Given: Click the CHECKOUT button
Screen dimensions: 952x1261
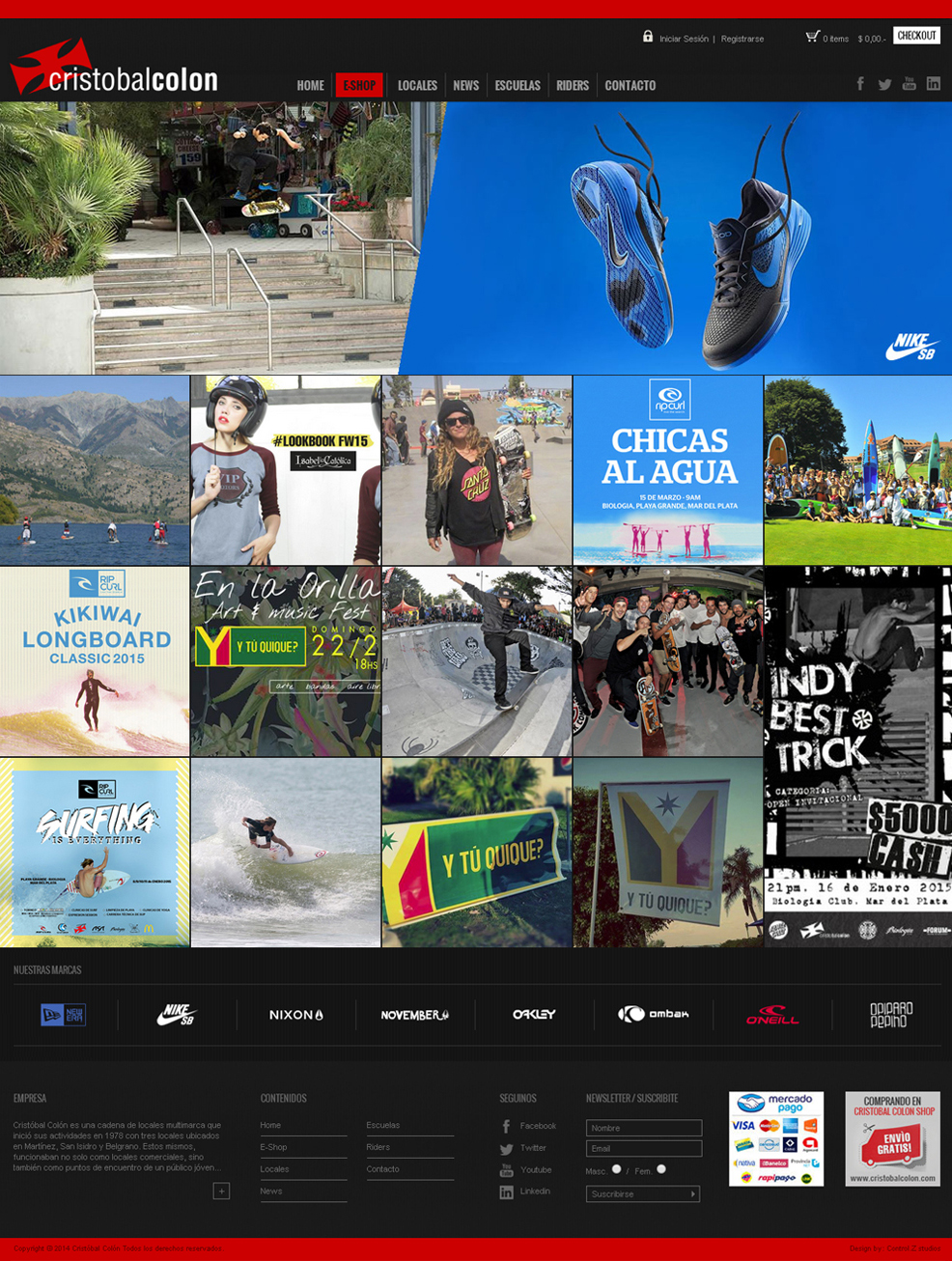Looking at the screenshot, I should click(916, 36).
